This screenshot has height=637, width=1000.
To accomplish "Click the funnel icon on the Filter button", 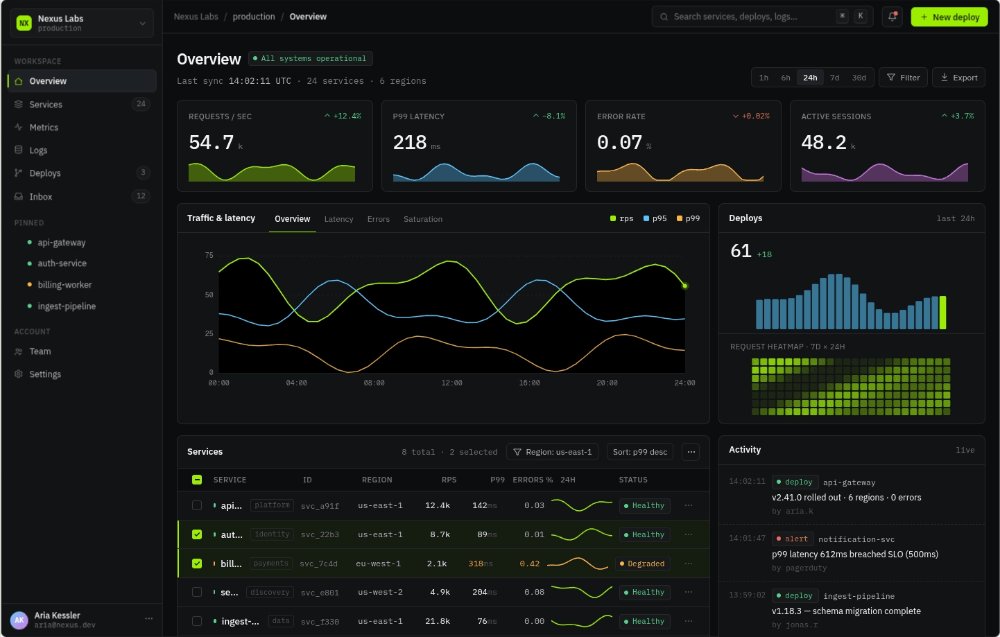I will tap(891, 77).
